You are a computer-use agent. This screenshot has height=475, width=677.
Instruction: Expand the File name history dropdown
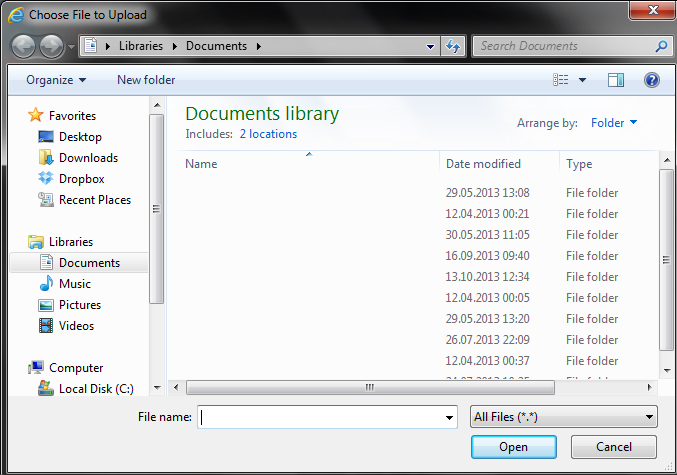point(449,417)
